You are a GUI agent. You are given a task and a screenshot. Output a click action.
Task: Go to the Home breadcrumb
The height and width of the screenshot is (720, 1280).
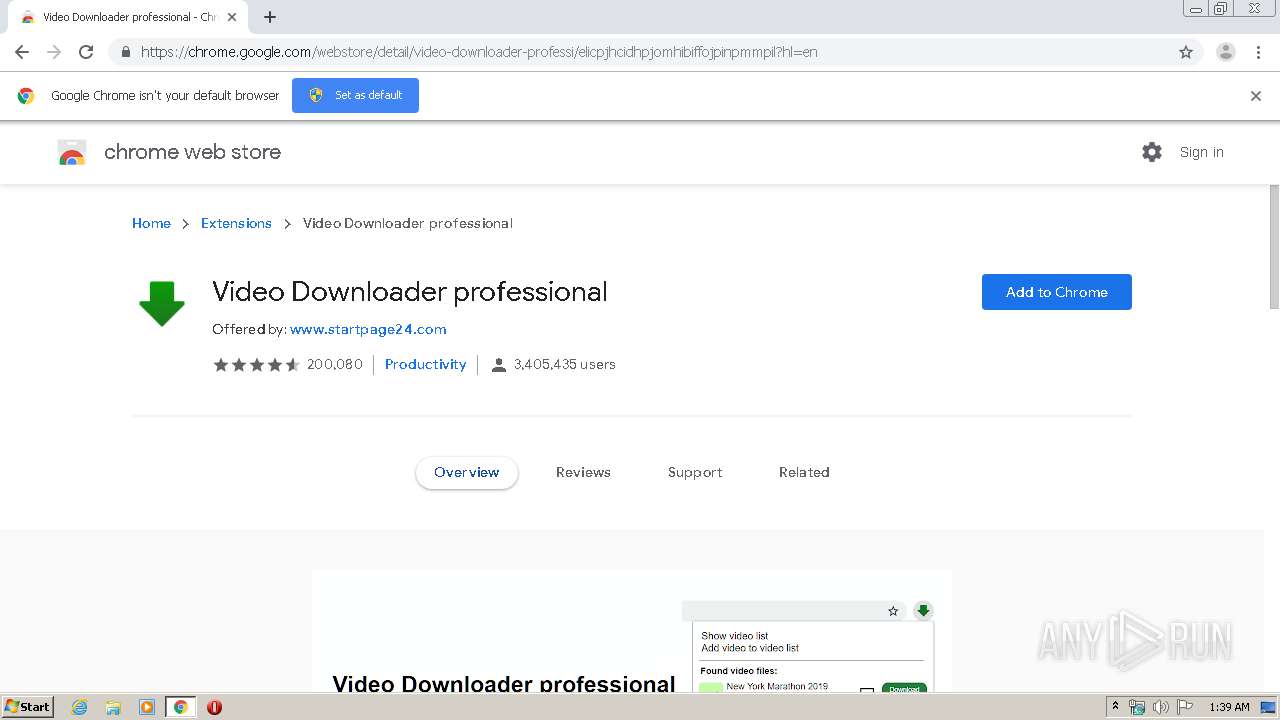click(151, 223)
